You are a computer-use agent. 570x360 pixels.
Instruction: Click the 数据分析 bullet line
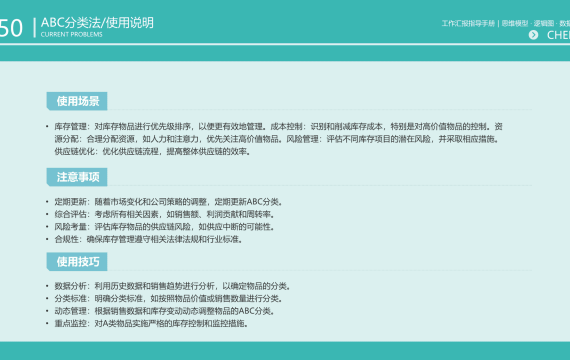173,286
